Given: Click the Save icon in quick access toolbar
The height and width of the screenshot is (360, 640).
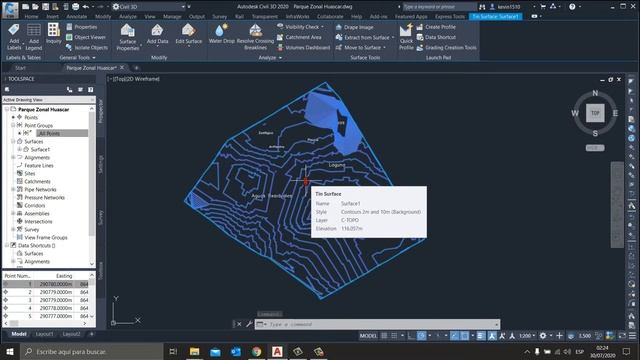Looking at the screenshot, I should coord(46,7).
